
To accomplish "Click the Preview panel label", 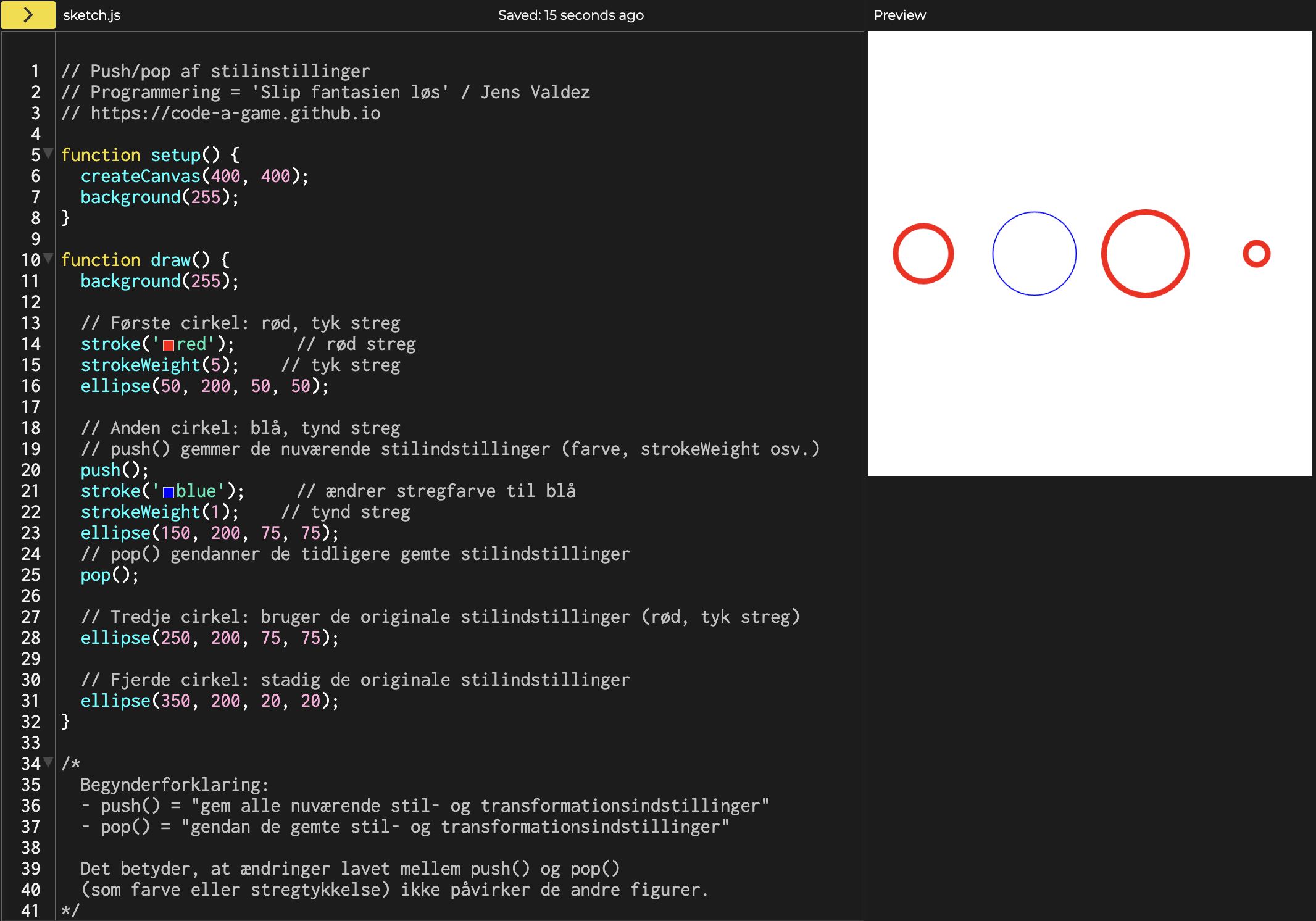I will [x=899, y=15].
